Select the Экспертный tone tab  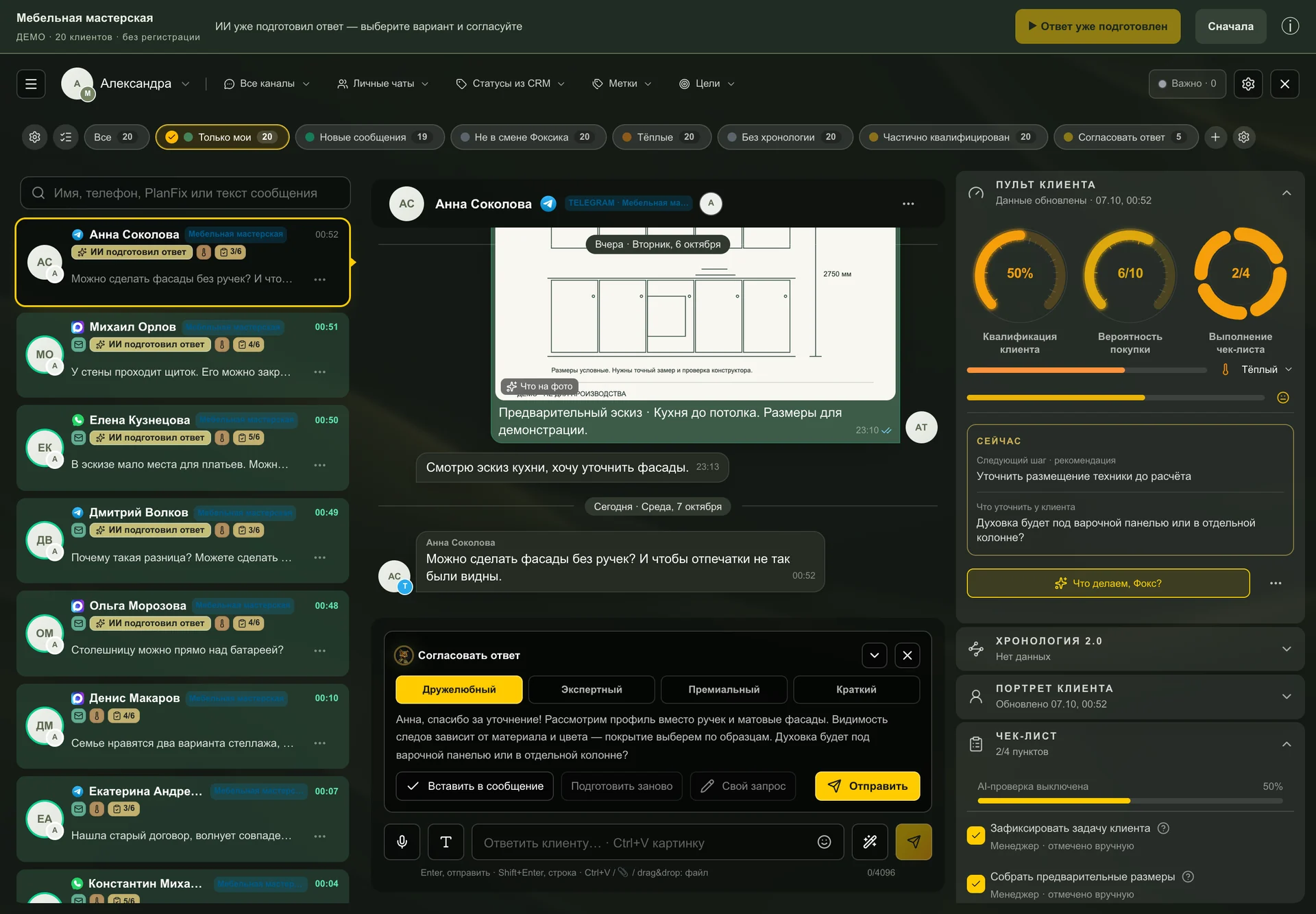pyautogui.click(x=592, y=690)
